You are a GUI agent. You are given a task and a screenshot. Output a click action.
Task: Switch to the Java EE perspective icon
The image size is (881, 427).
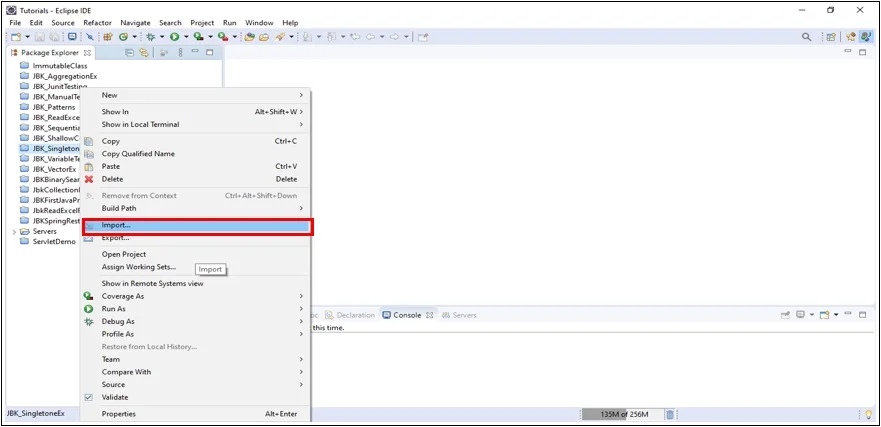point(851,37)
